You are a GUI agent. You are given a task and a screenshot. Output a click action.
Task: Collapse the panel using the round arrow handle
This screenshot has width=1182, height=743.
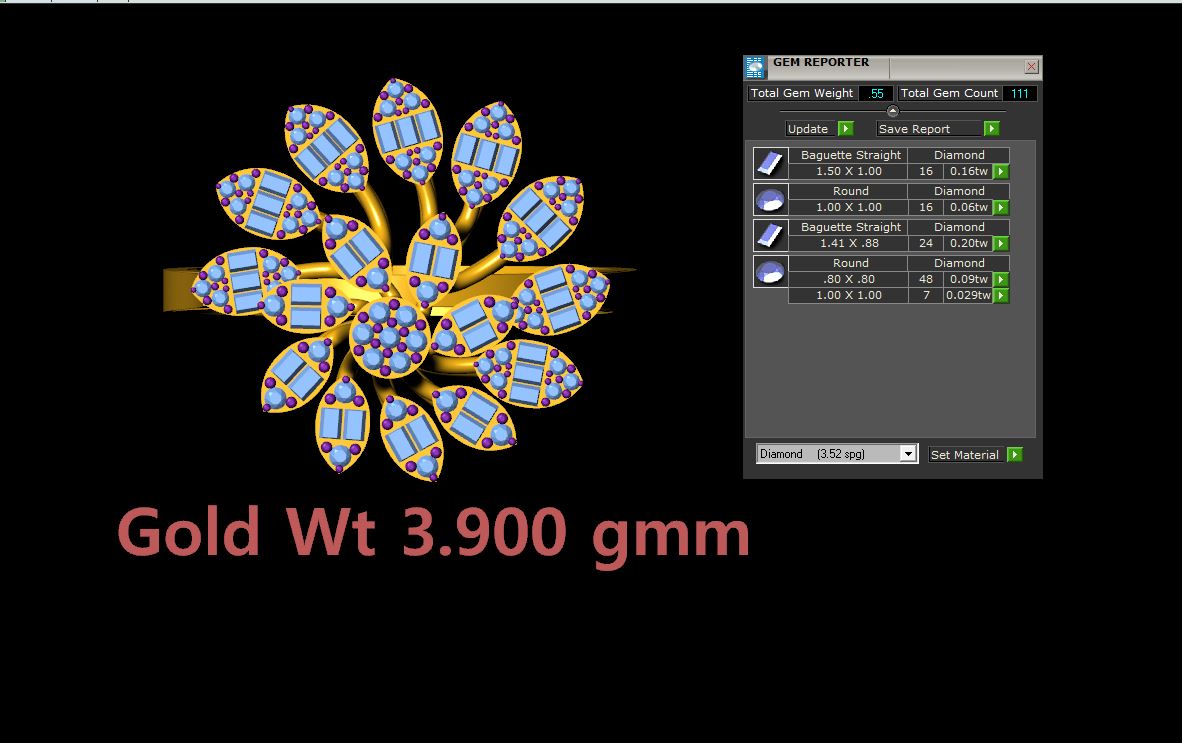pos(893,111)
